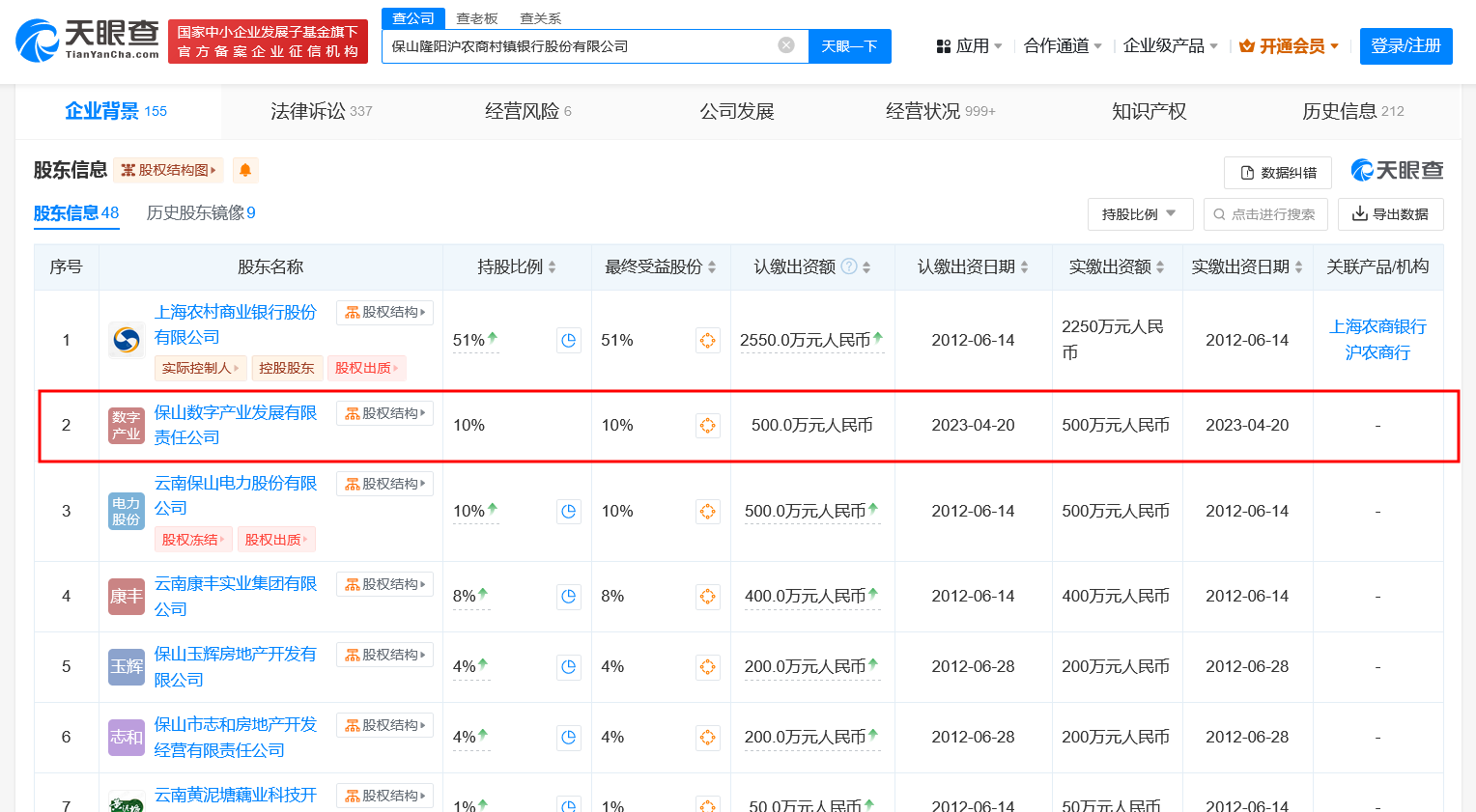Click beneficial share target icon in row 2
The height and width of the screenshot is (812, 1476).
[708, 426]
